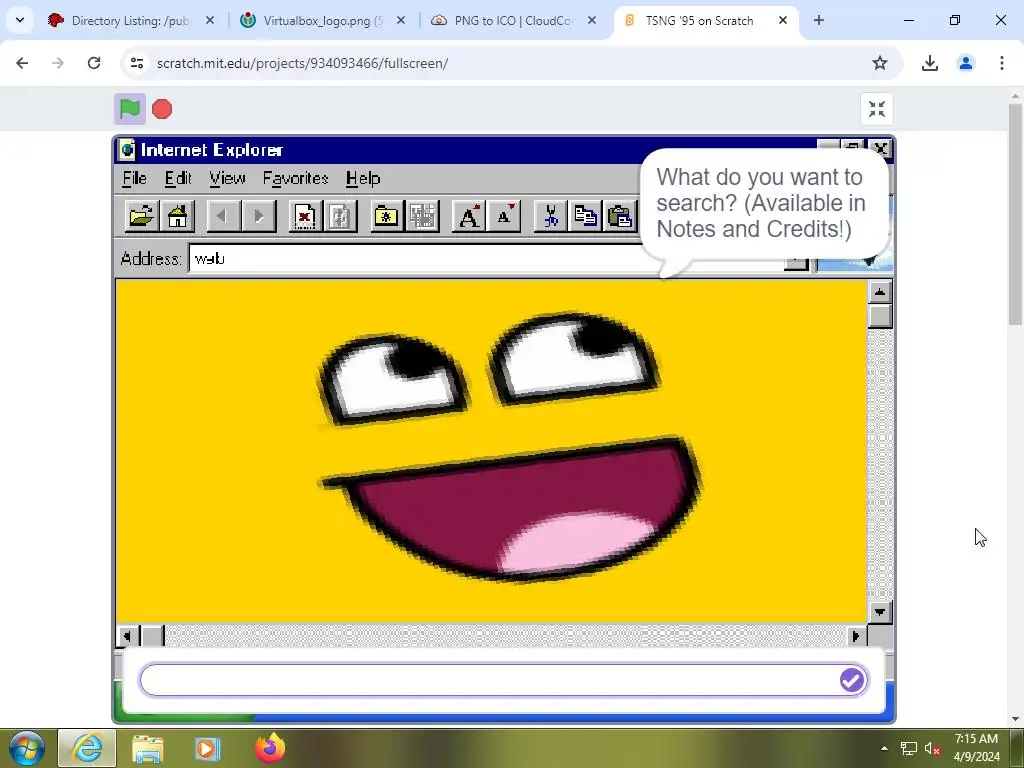Click the green flag to start project
1024x768 pixels.
point(130,109)
